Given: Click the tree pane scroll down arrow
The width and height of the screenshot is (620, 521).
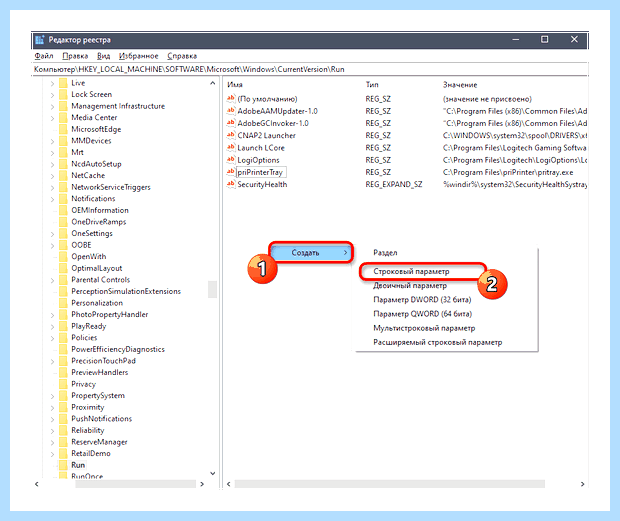Looking at the screenshot, I should click(x=213, y=473).
